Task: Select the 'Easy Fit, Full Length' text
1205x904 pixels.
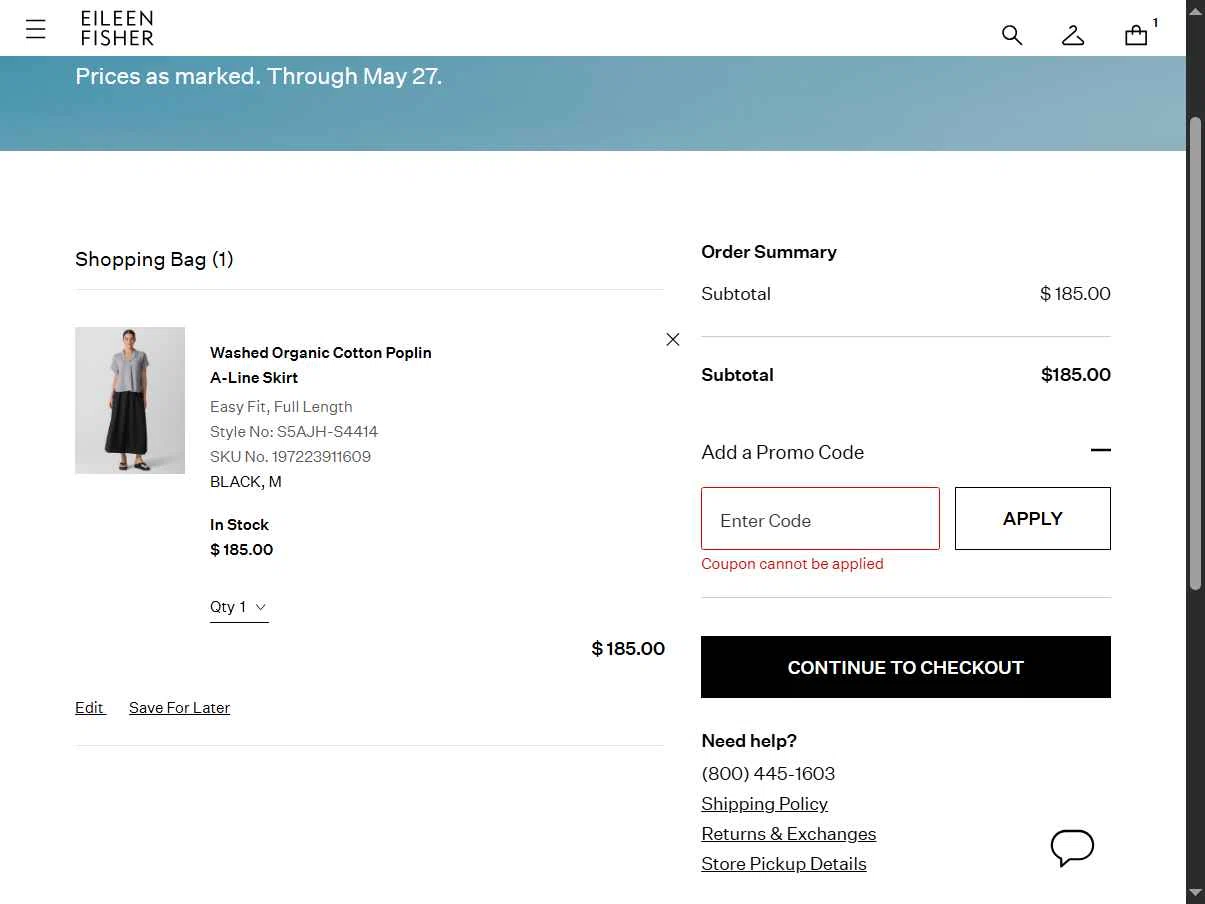Action: (281, 407)
